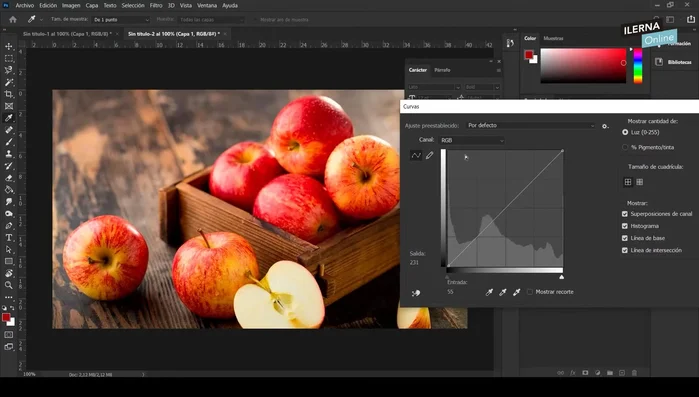
Task: Uncheck the Línea de base checkbox
Action: (625, 238)
